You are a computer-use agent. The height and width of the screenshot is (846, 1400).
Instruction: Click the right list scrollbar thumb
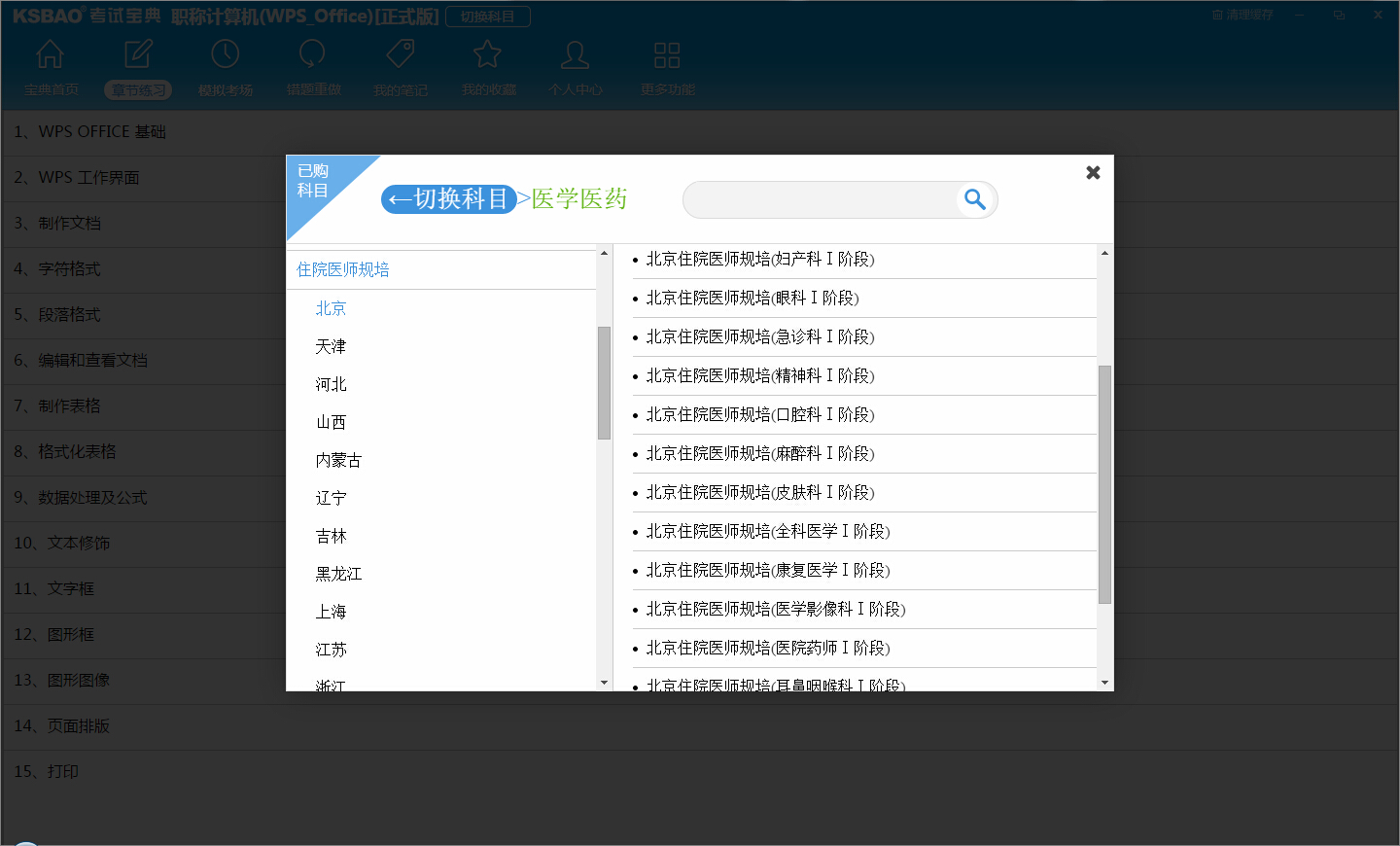1104,484
